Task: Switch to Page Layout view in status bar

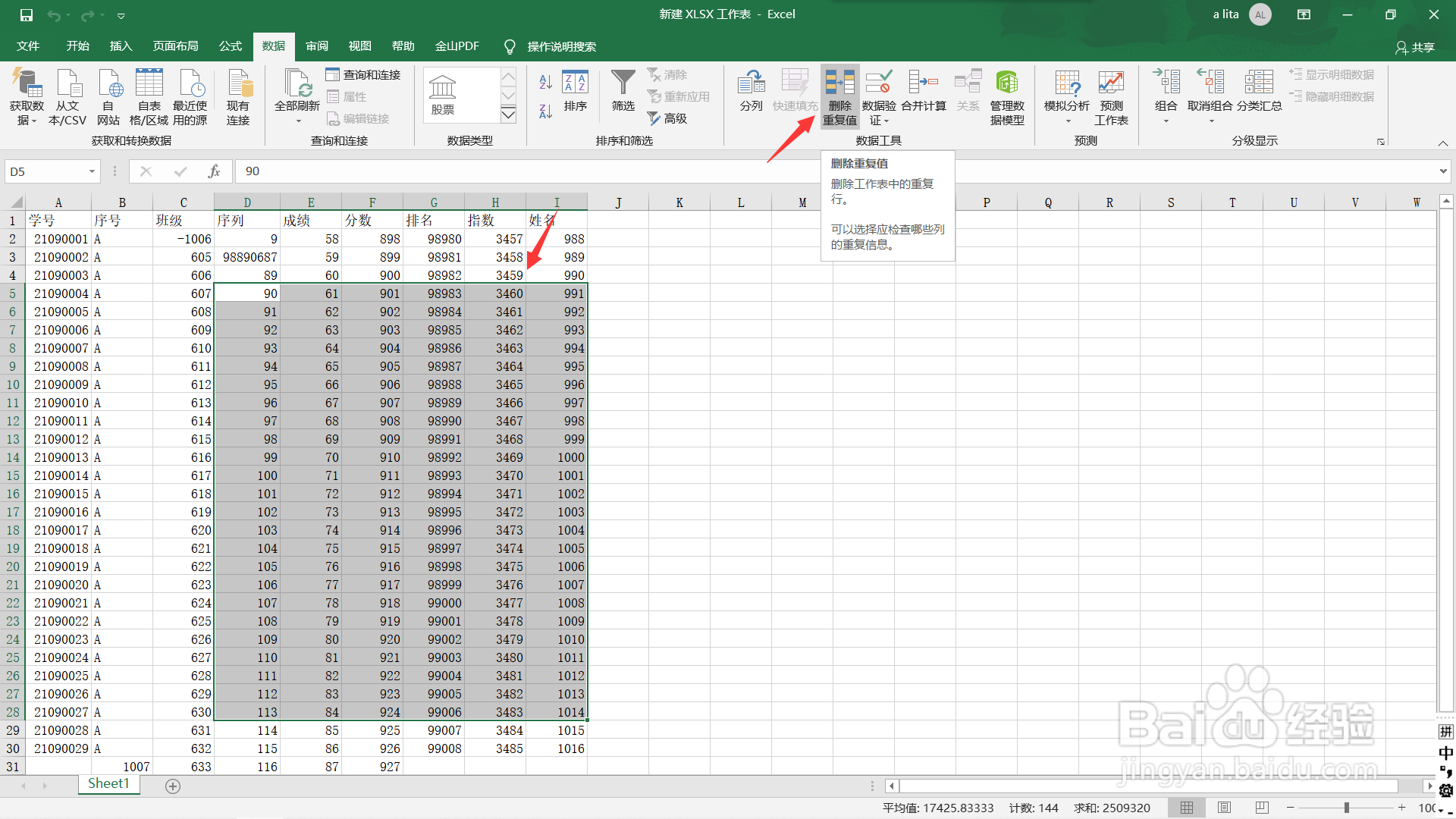Action: point(1224,808)
